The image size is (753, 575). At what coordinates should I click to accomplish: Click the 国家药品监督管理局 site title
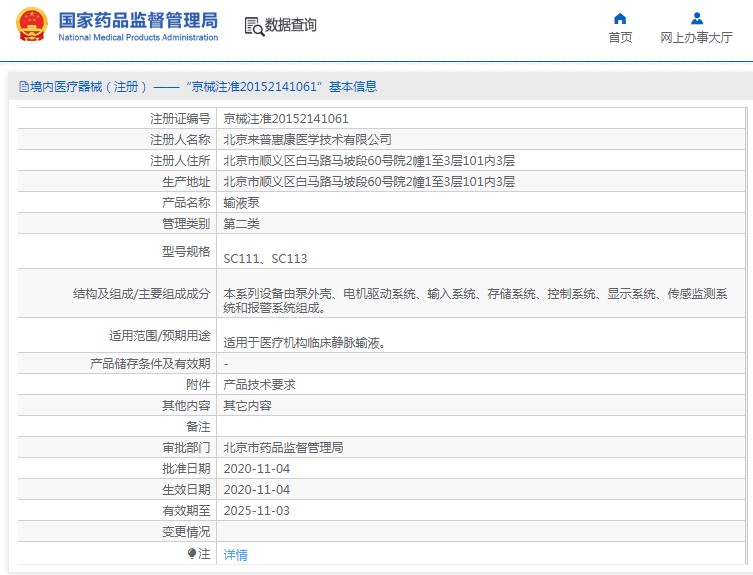[138, 20]
